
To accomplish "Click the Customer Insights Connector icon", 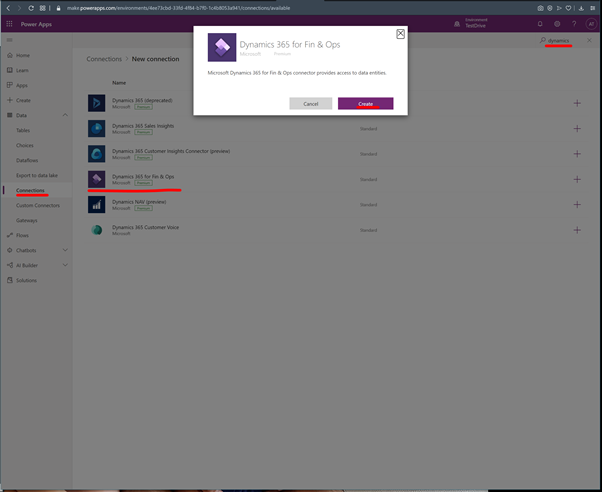I will pos(96,154).
